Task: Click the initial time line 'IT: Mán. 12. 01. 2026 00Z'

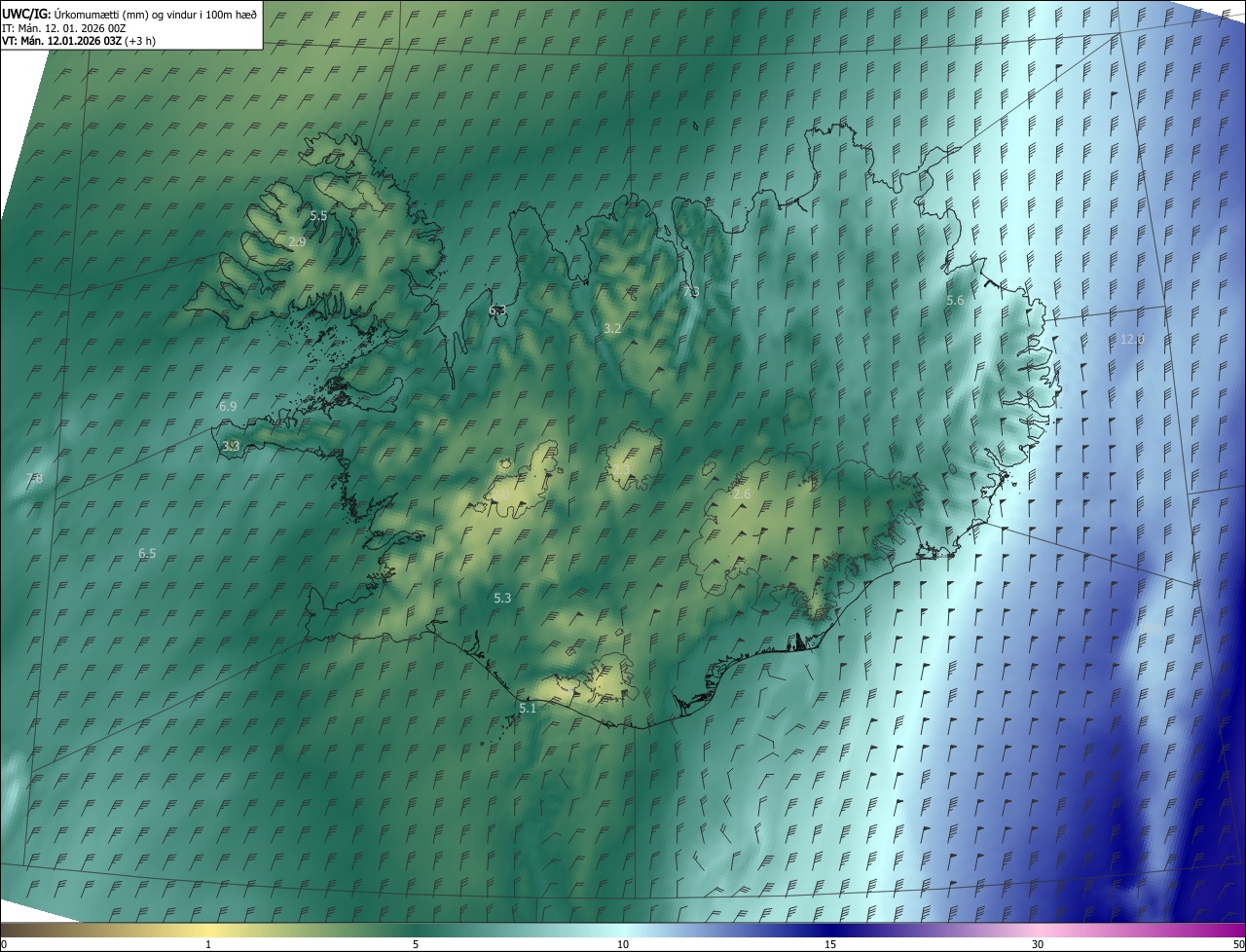Action: pyautogui.click(x=64, y=28)
